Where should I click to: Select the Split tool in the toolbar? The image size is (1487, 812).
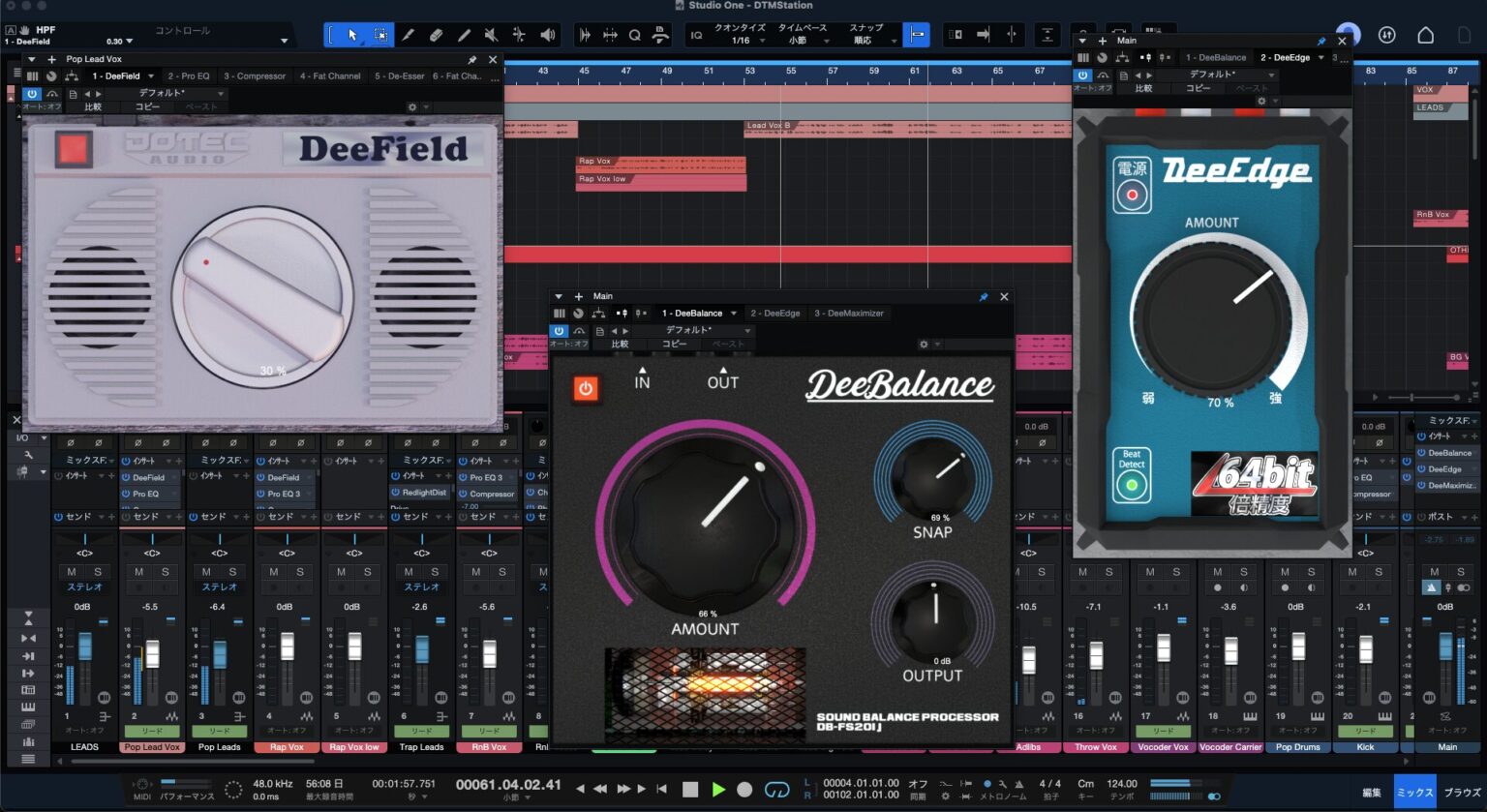pyautogui.click(x=409, y=35)
